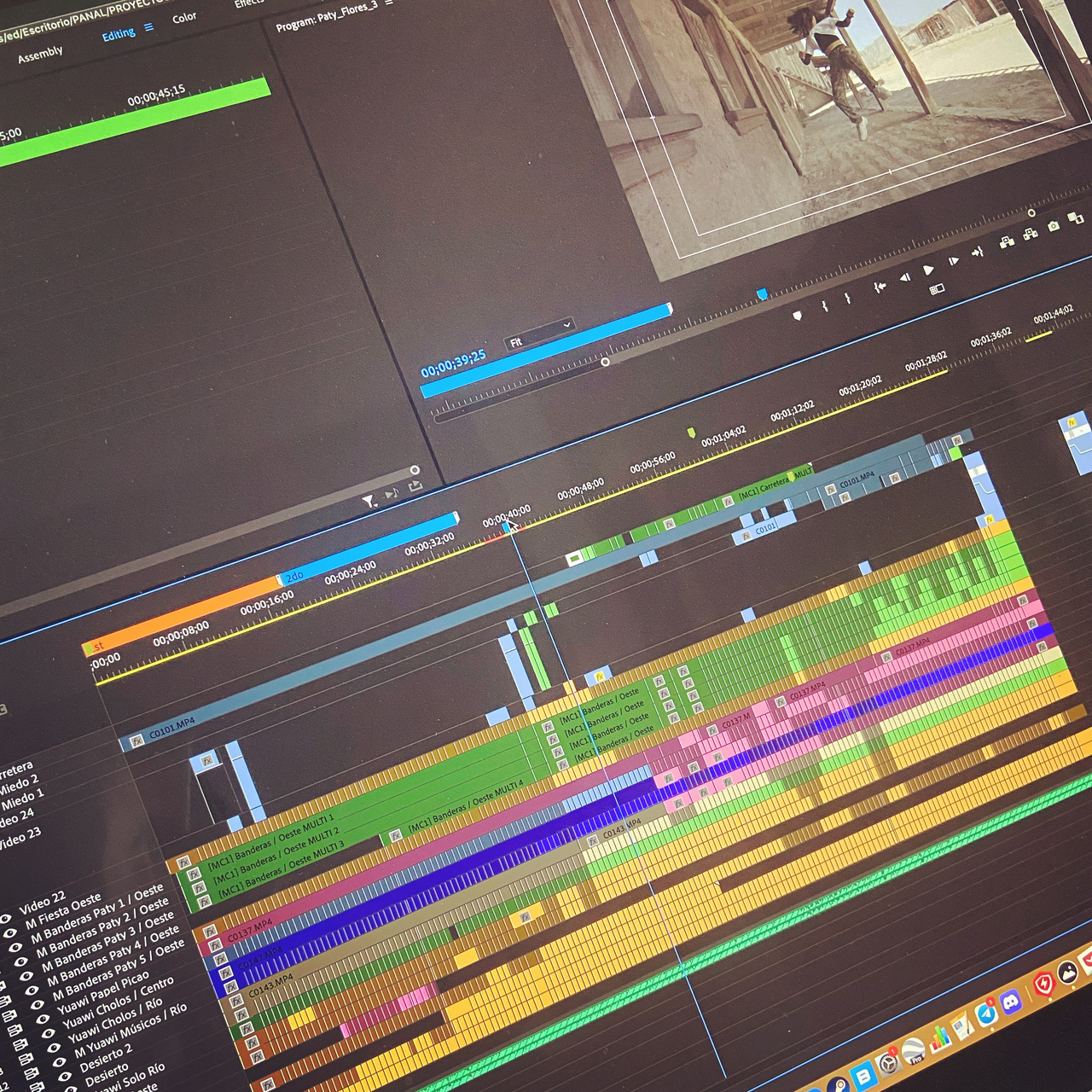Click the Mark Out bracket icon
1092x1092 pixels.
tap(847, 299)
